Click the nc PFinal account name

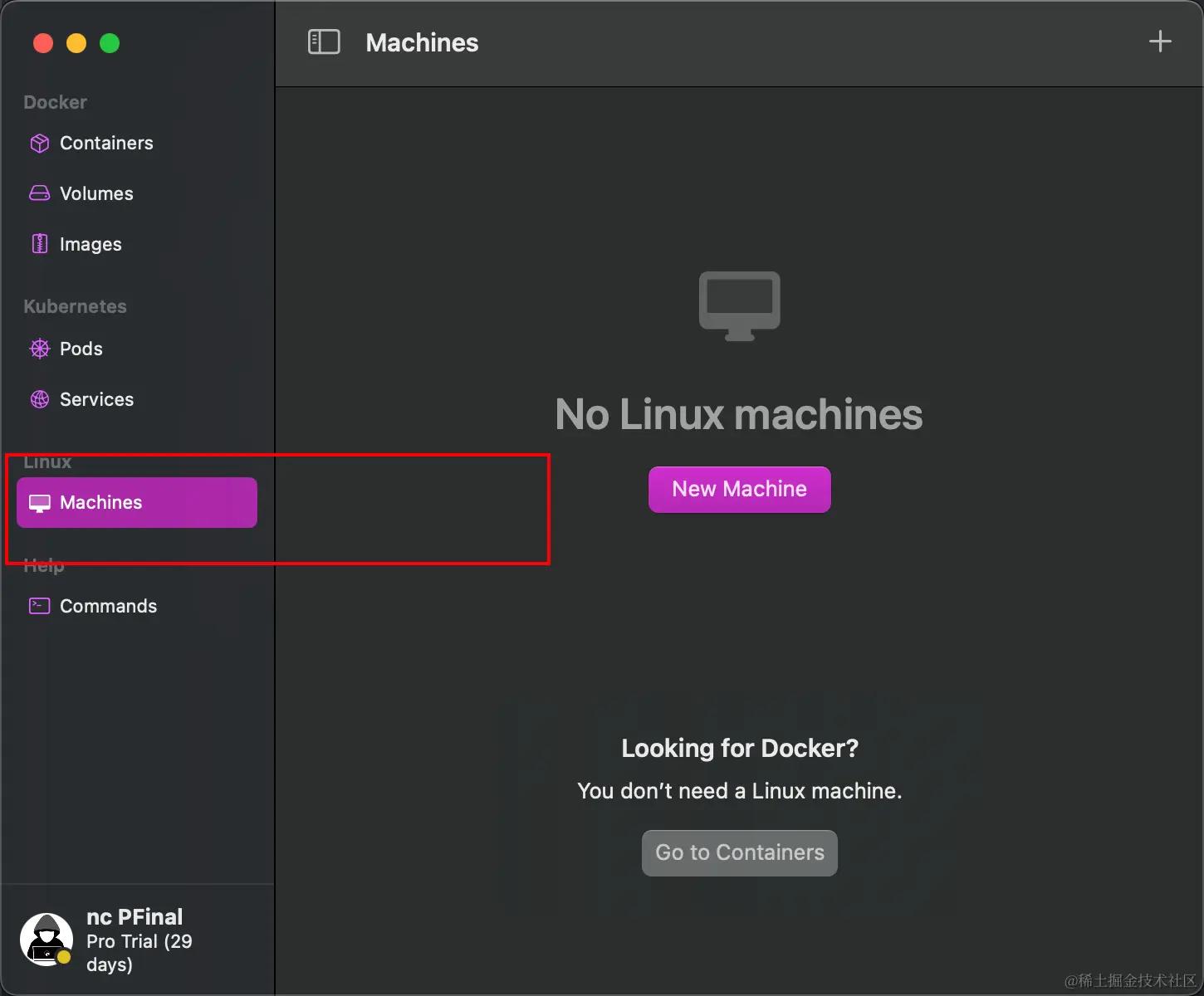pos(135,917)
